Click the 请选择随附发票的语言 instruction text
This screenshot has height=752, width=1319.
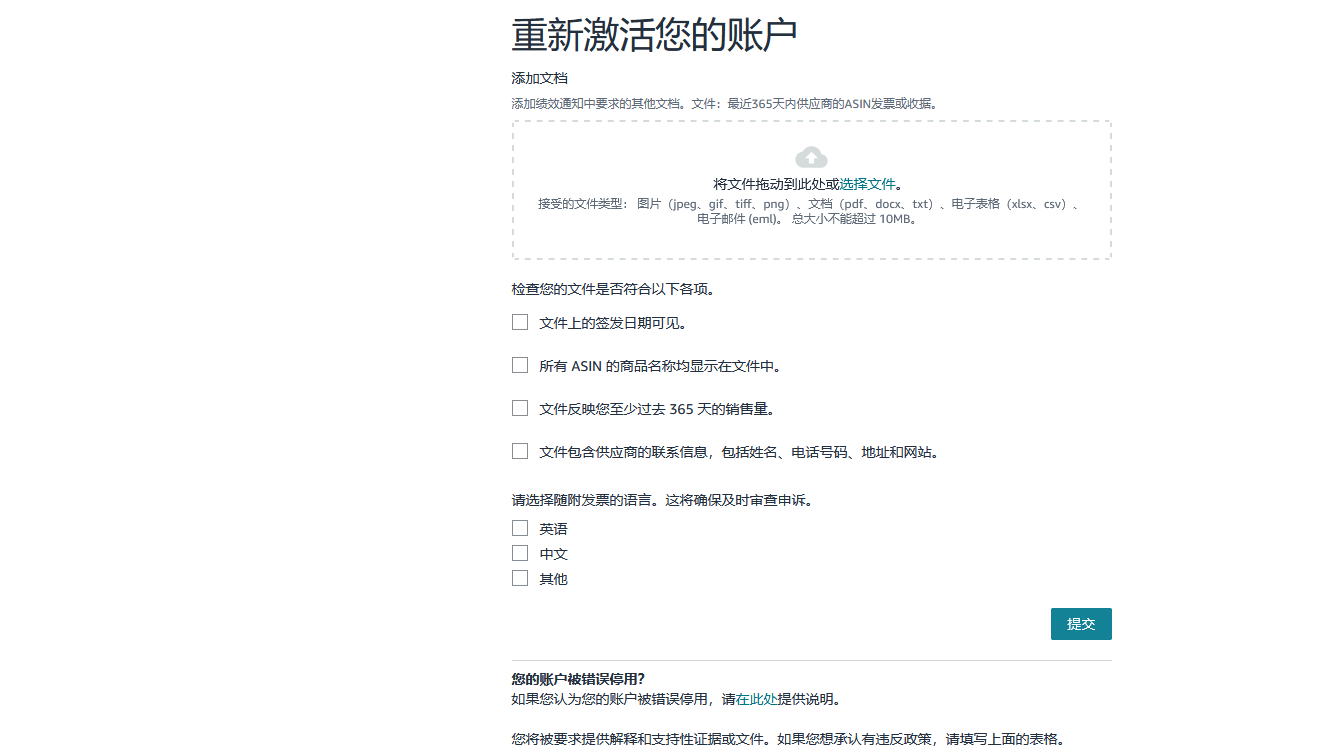click(661, 500)
